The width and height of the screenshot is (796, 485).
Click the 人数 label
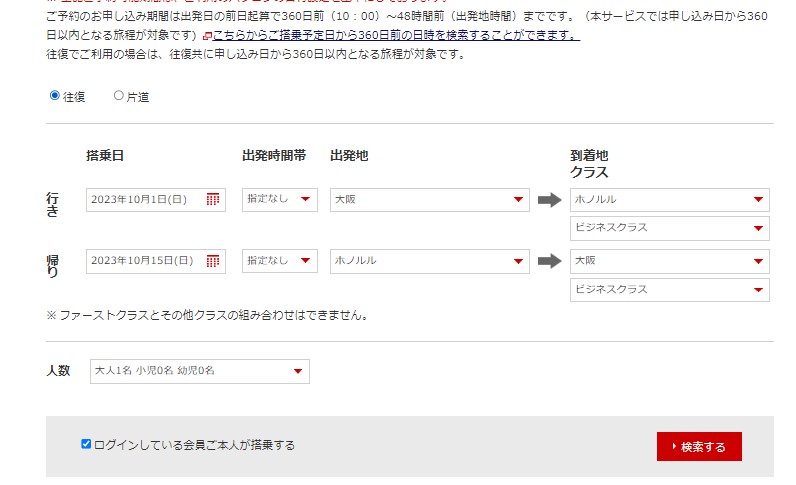(58, 371)
